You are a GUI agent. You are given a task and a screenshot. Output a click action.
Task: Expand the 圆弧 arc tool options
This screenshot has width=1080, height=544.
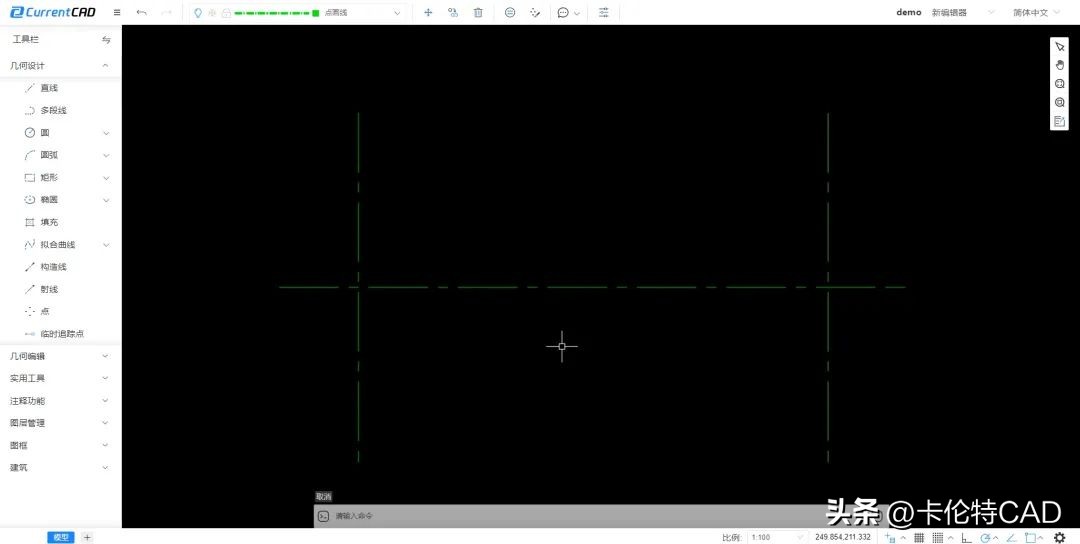106,155
